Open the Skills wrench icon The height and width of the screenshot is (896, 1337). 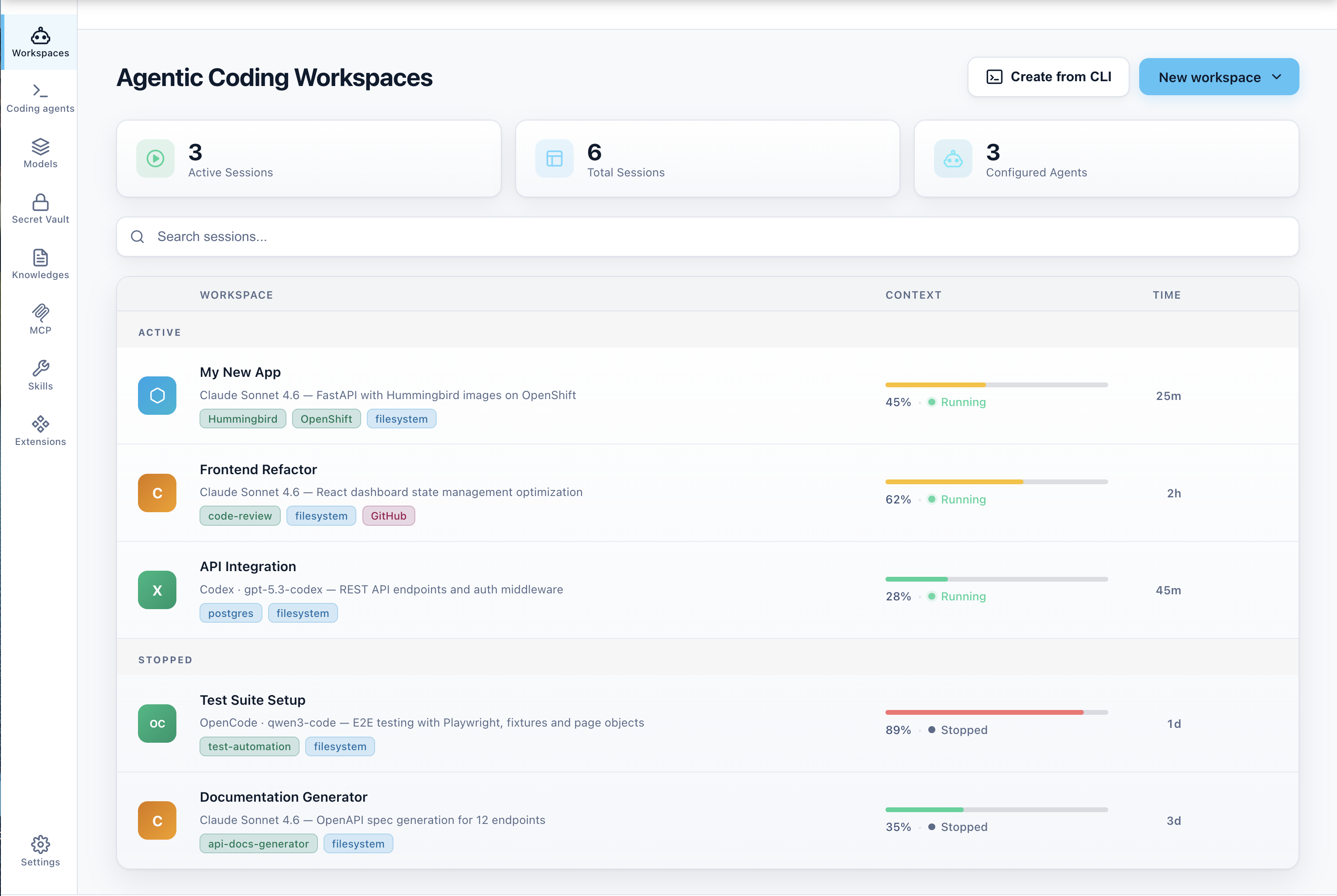40,368
